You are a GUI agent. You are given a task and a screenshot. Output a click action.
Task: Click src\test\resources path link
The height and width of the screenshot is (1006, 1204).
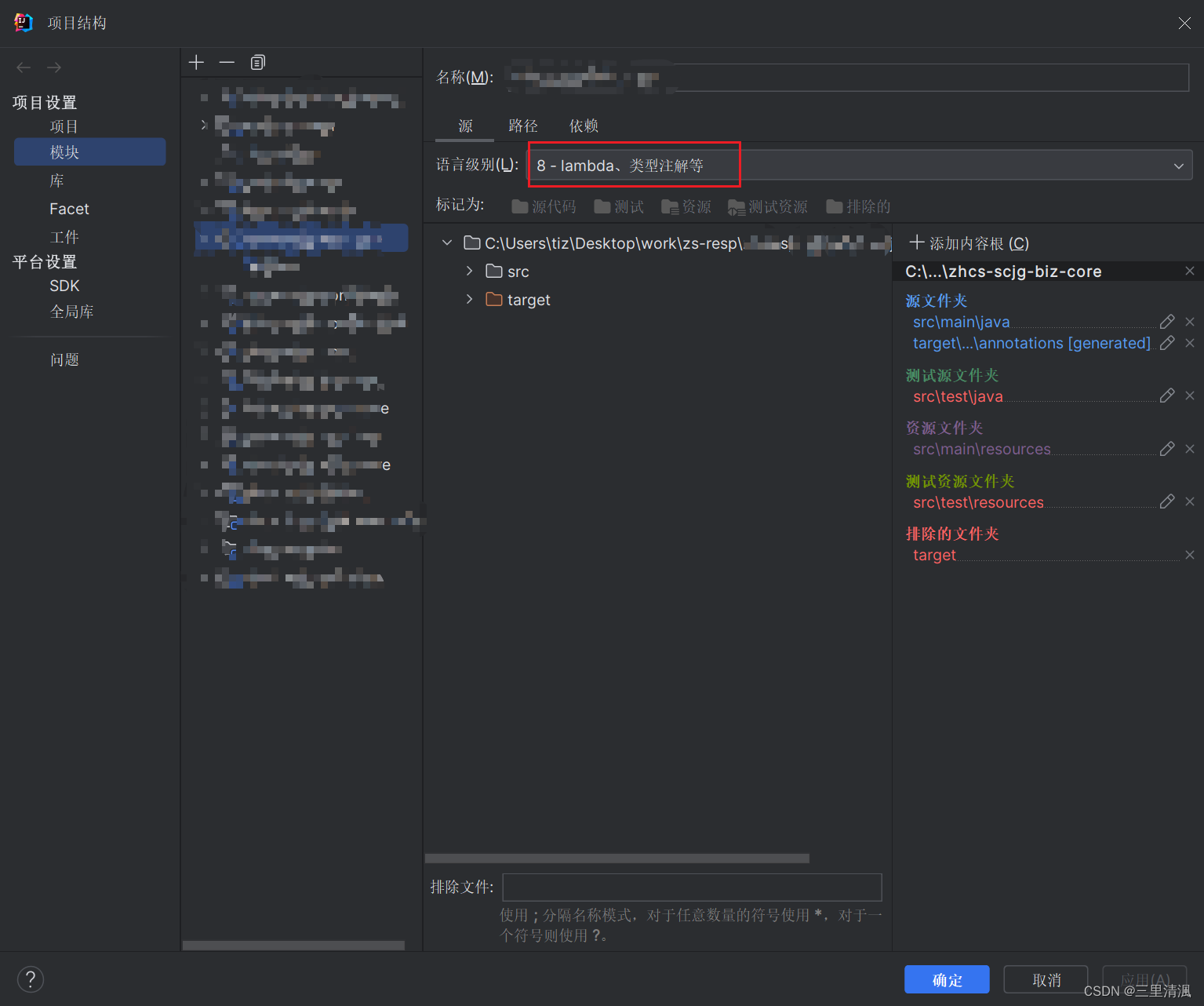tap(978, 502)
